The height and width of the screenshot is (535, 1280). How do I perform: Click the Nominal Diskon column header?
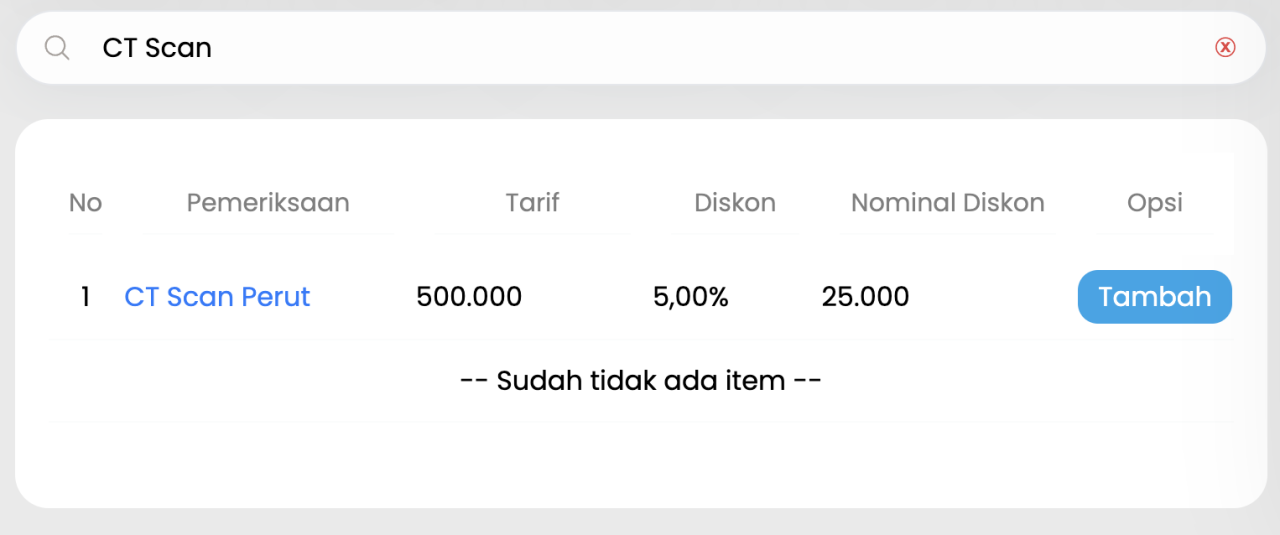click(947, 203)
